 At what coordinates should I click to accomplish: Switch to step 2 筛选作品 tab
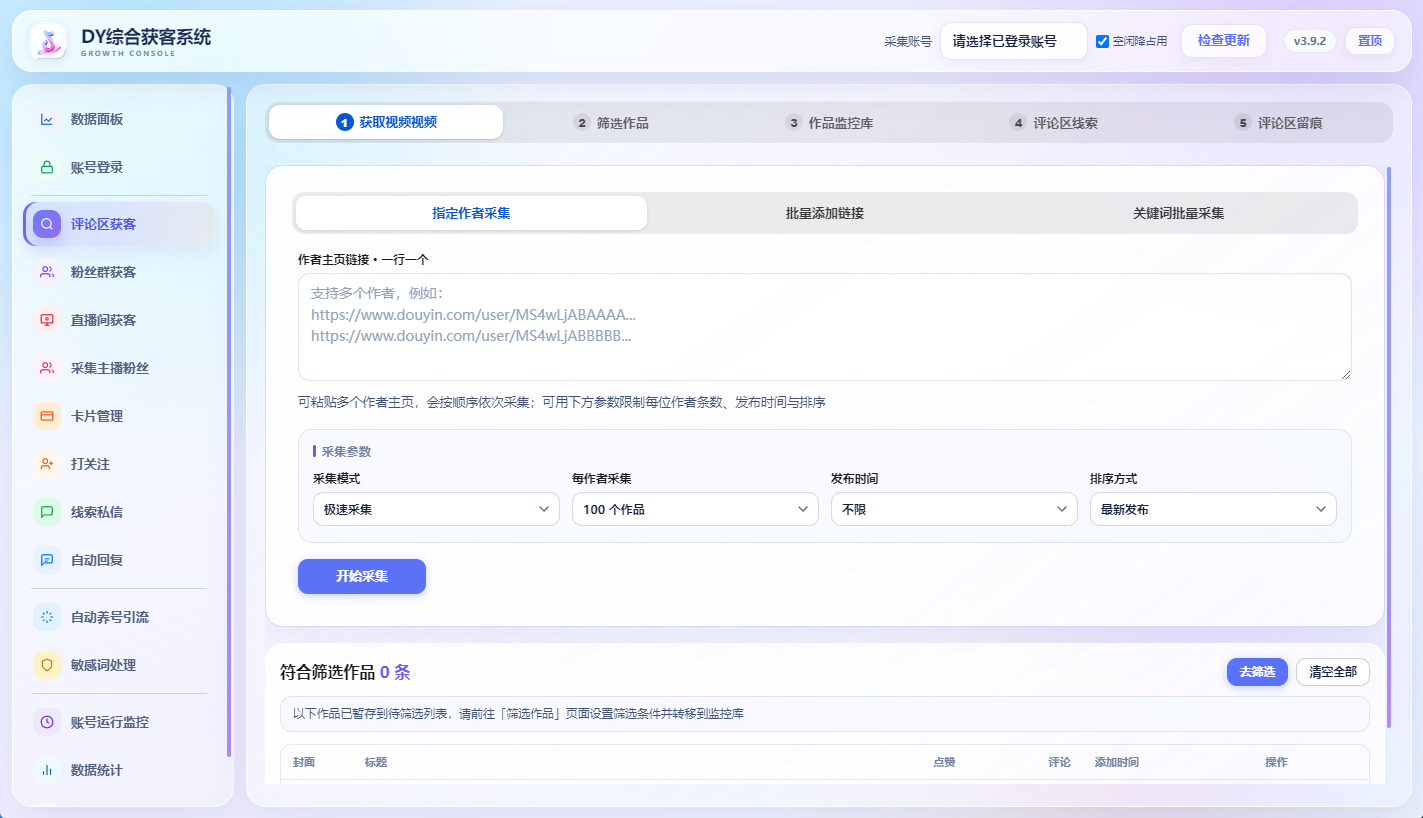click(x=611, y=123)
